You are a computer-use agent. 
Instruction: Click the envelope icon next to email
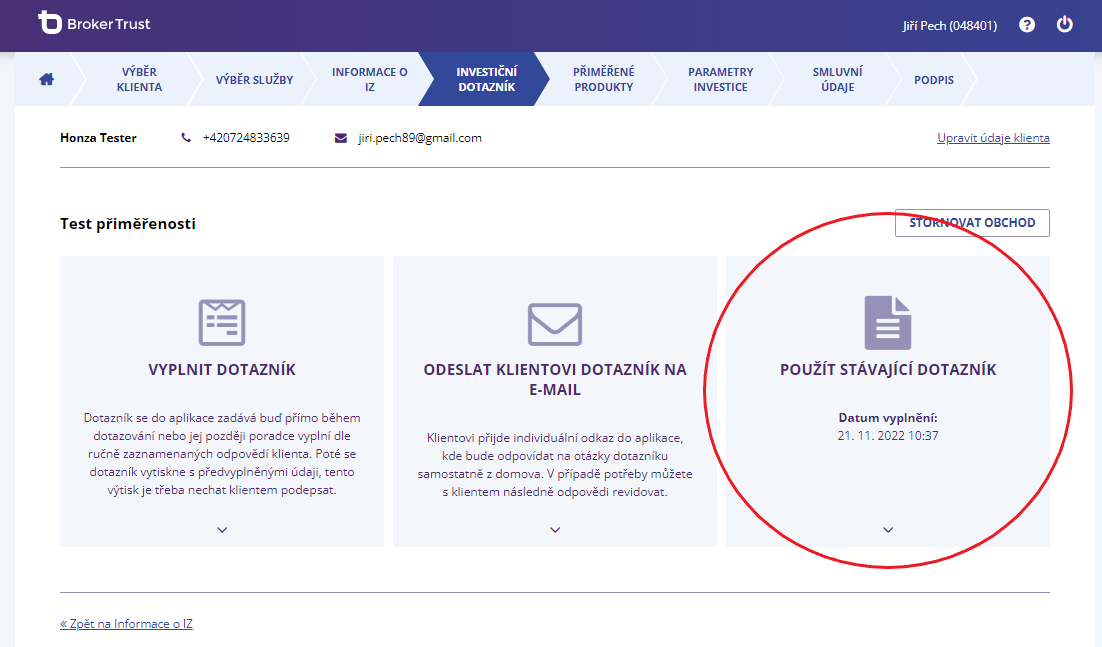341,138
